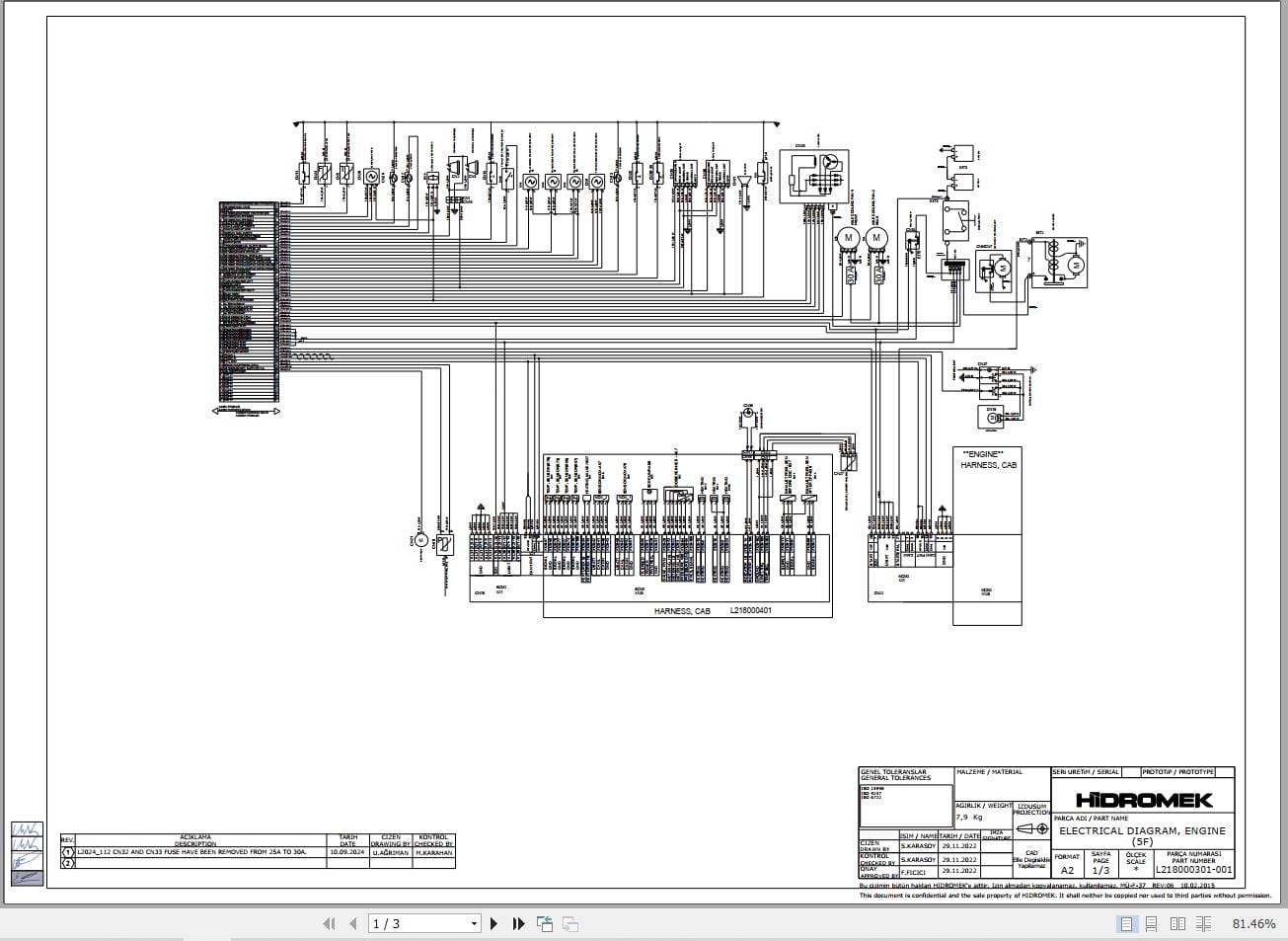Image resolution: width=1288 pixels, height=941 pixels.
Task: Click the revision 2 hexagon marker
Action: [68, 863]
